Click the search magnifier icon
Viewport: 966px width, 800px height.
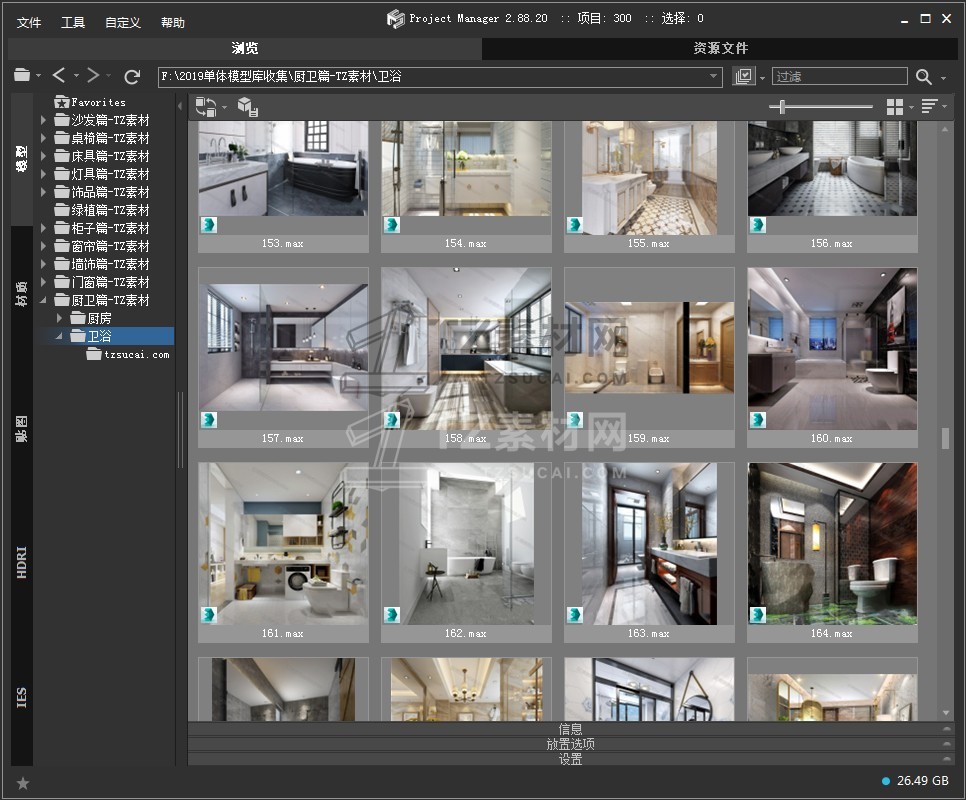point(923,77)
